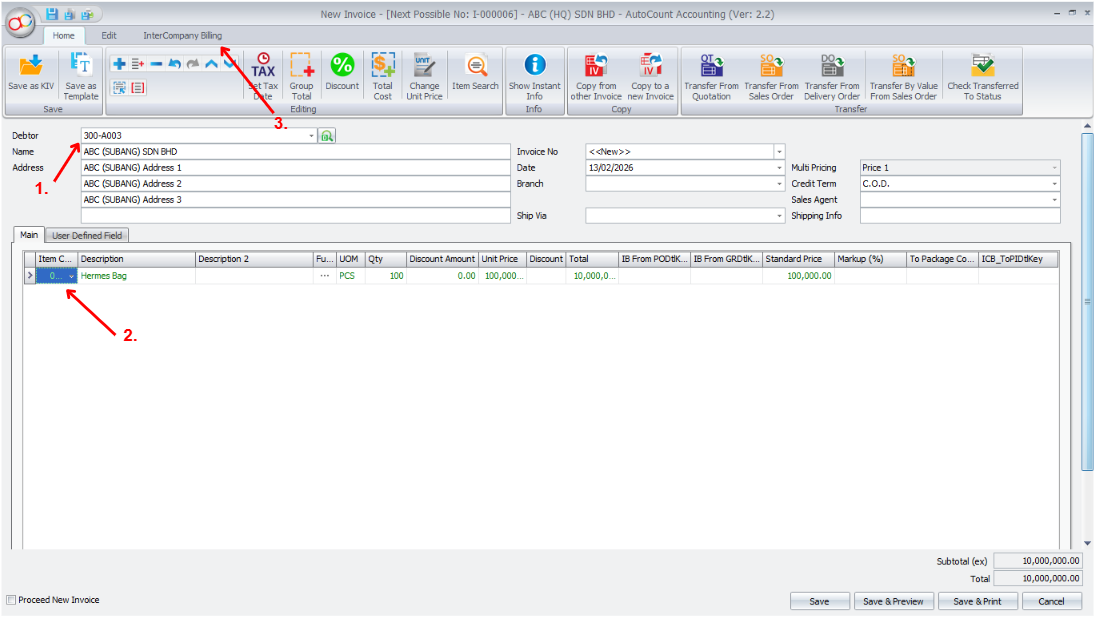Open the Invoice No dropdown
Image resolution: width=1095 pixels, height=617 pixels.
[x=777, y=151]
